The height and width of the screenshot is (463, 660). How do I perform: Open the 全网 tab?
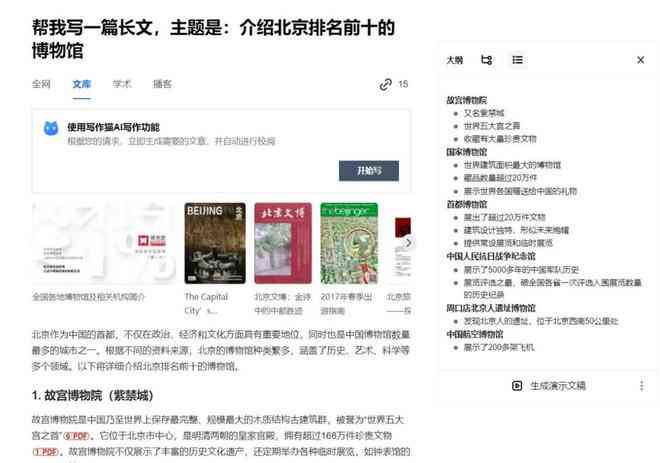click(41, 84)
